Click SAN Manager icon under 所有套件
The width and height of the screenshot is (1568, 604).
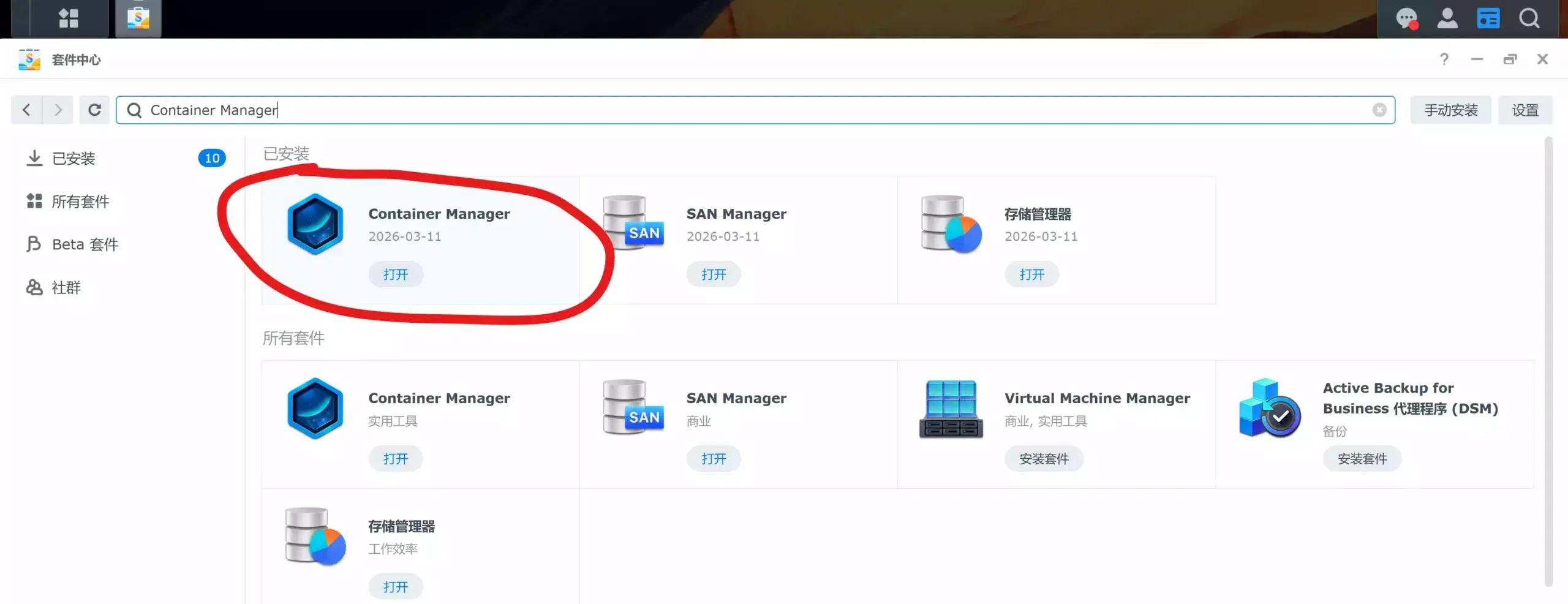tap(633, 407)
